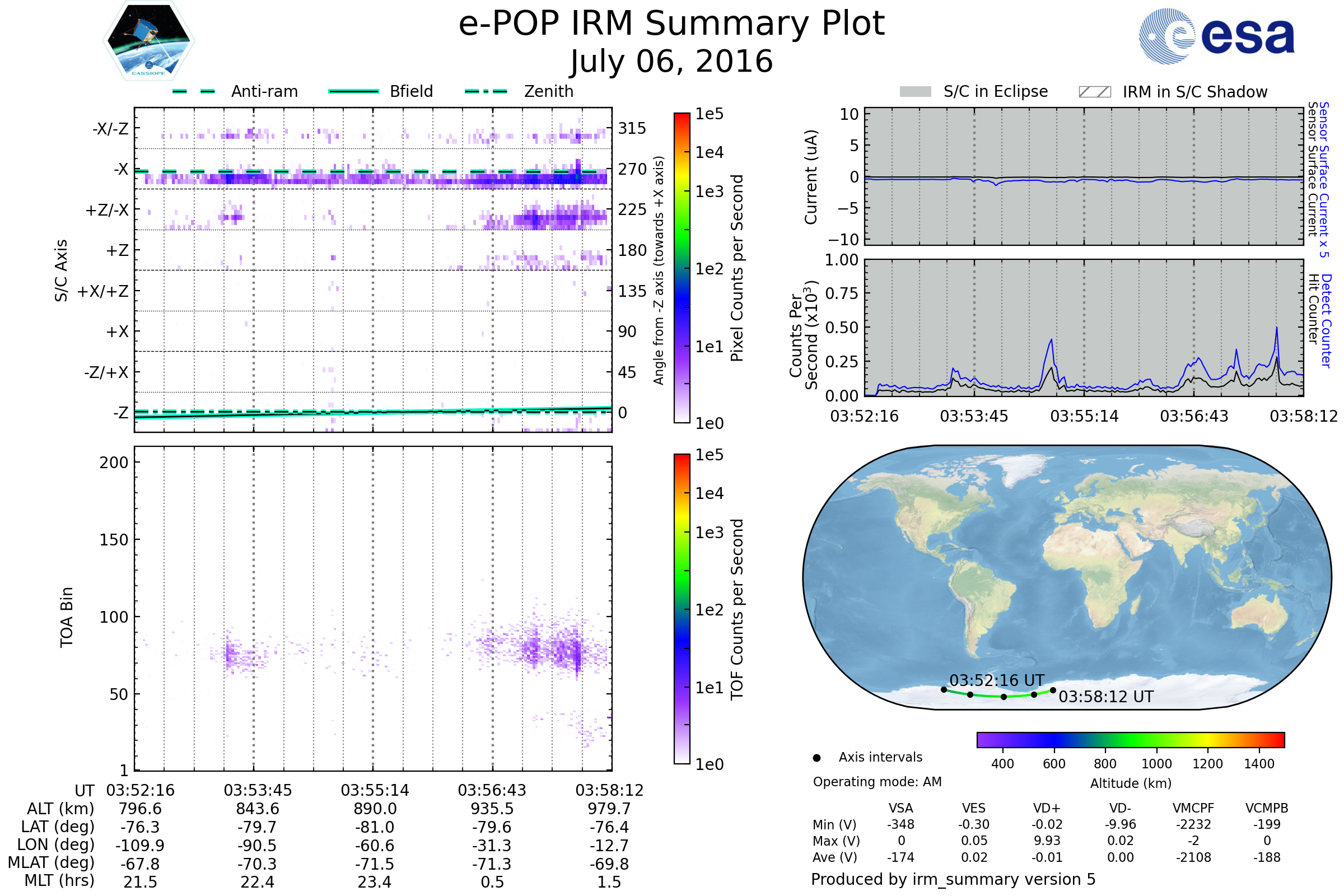Click the e-POP IRM Summary Plot title
Screen dimensions: 1344x896
(671, 24)
